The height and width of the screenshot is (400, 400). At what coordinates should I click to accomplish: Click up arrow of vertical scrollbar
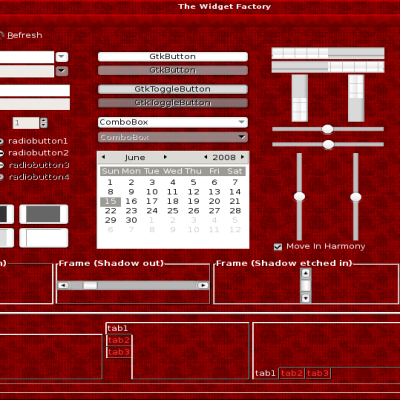(305, 273)
